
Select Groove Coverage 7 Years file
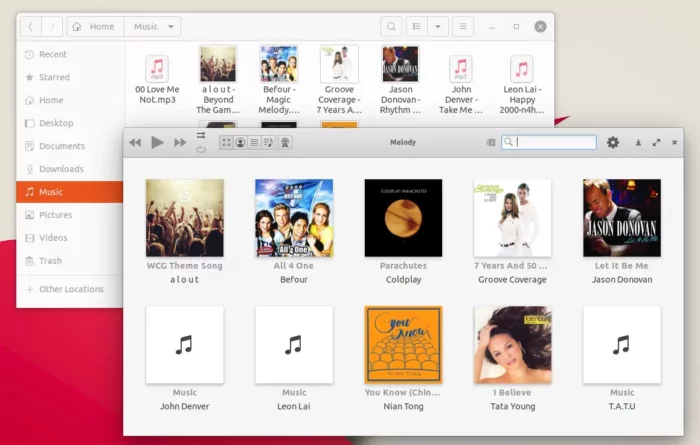point(339,79)
